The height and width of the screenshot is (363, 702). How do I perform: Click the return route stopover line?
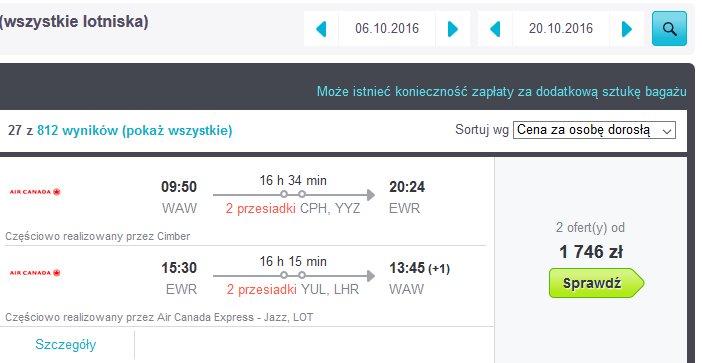coord(294,276)
